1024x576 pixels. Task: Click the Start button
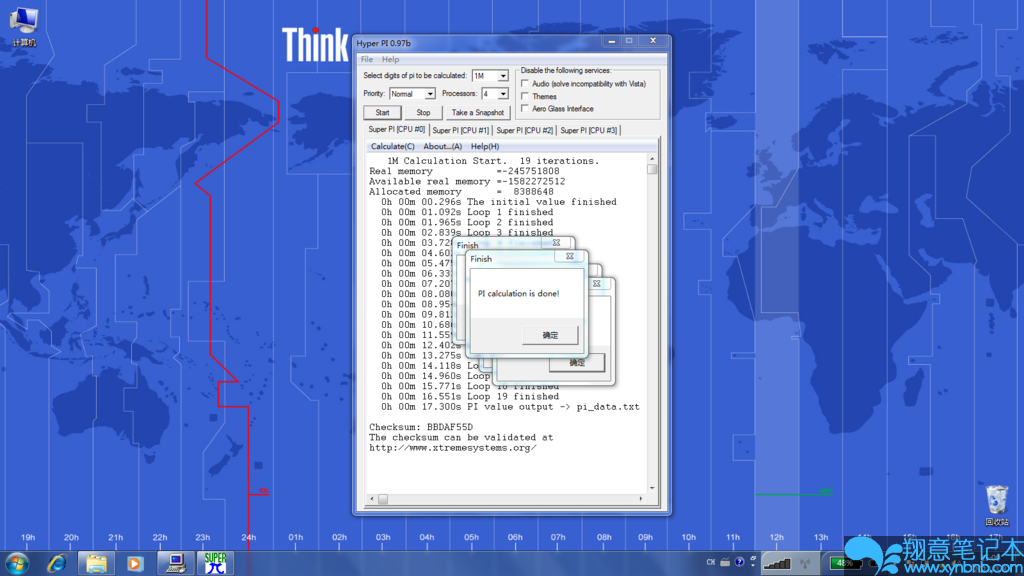[383, 112]
